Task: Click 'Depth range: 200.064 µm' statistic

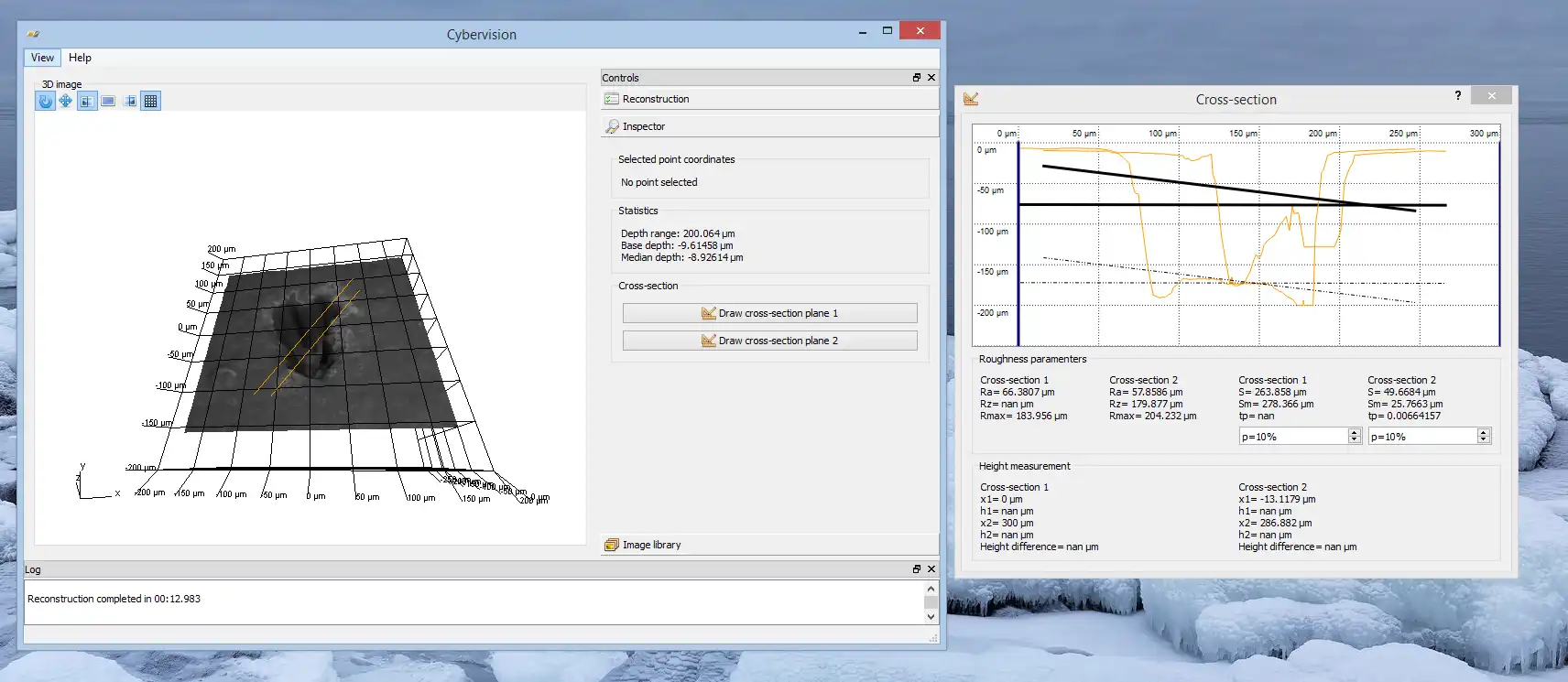Action: (678, 233)
